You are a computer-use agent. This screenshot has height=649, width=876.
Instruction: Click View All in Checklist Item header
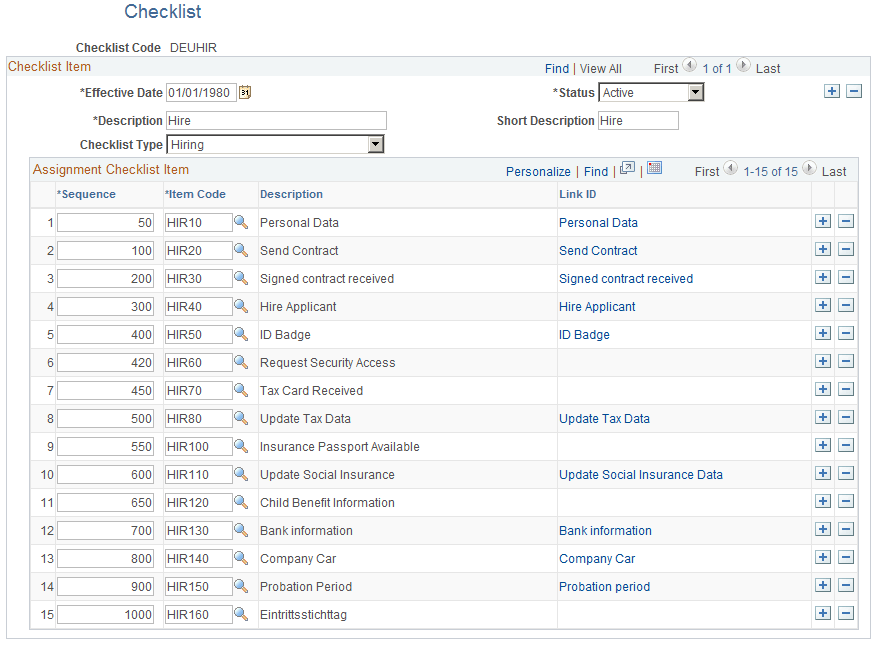(601, 69)
